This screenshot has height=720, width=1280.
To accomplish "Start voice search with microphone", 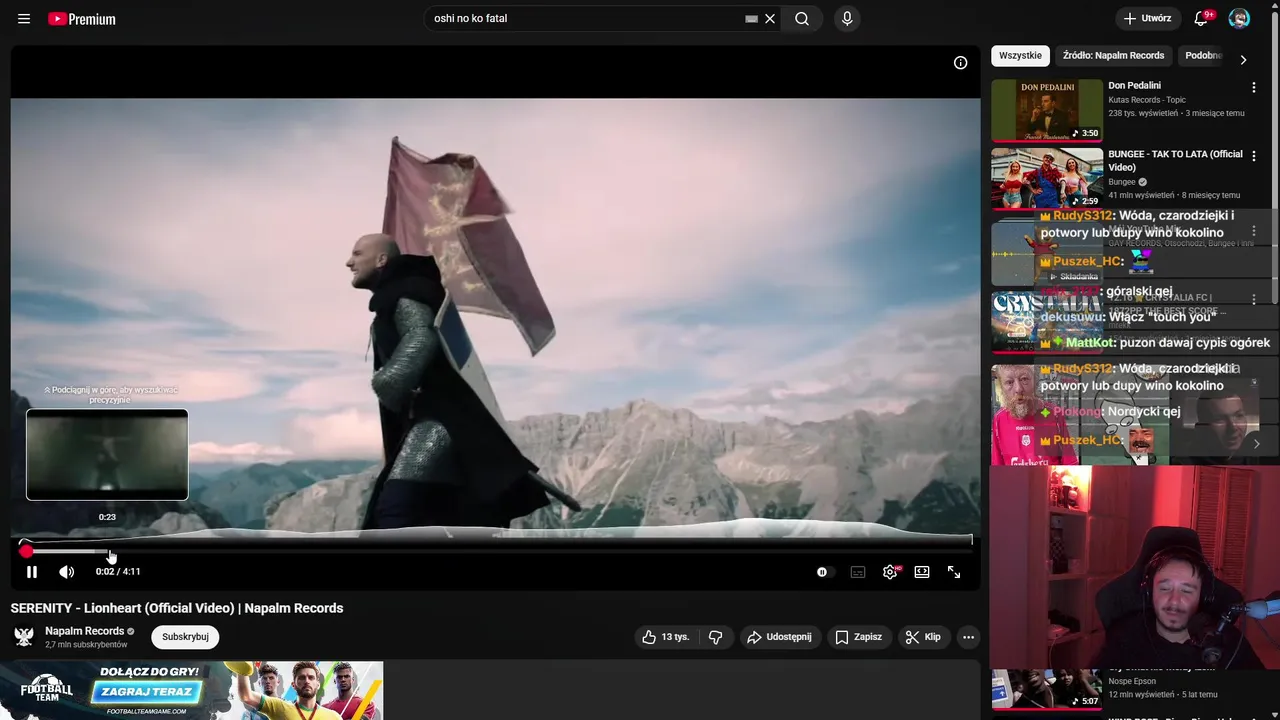I will point(847,19).
